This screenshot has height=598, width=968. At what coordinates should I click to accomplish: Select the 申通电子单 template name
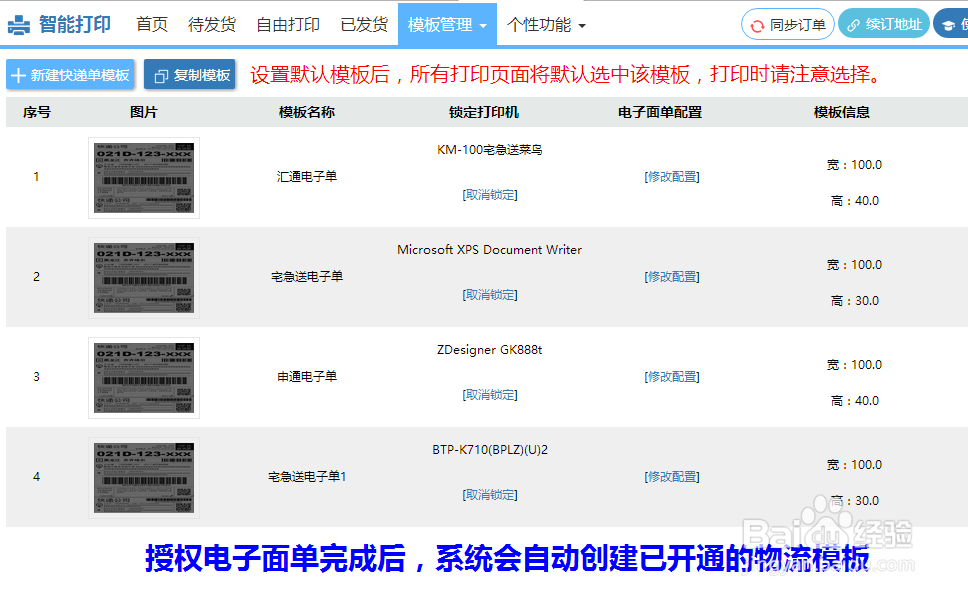tap(307, 376)
